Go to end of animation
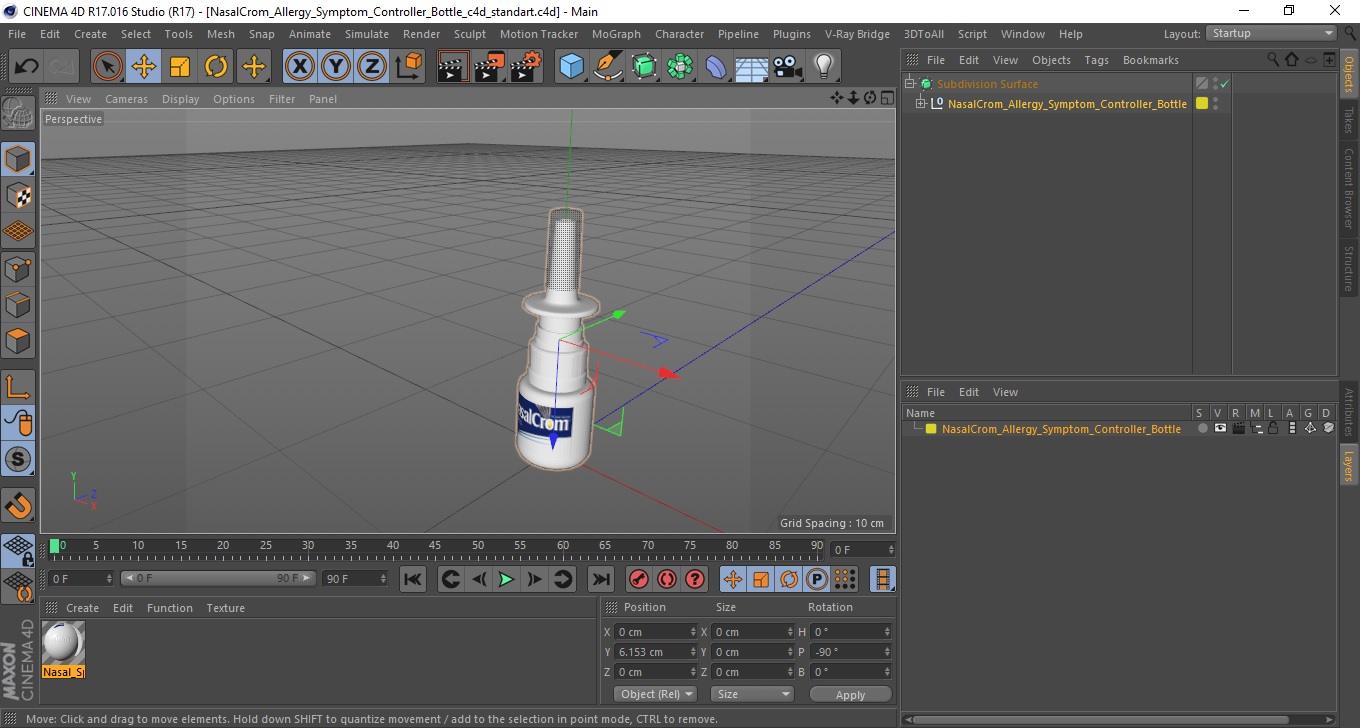The image size is (1360, 728). pos(600,579)
